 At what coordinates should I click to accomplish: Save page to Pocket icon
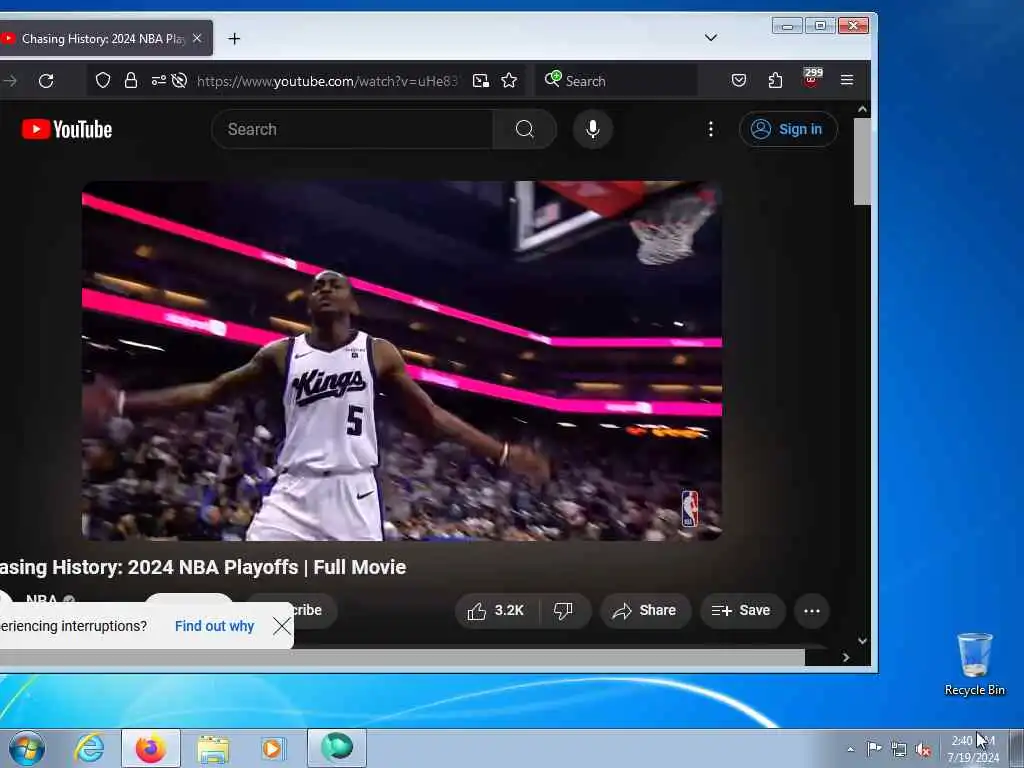click(739, 80)
